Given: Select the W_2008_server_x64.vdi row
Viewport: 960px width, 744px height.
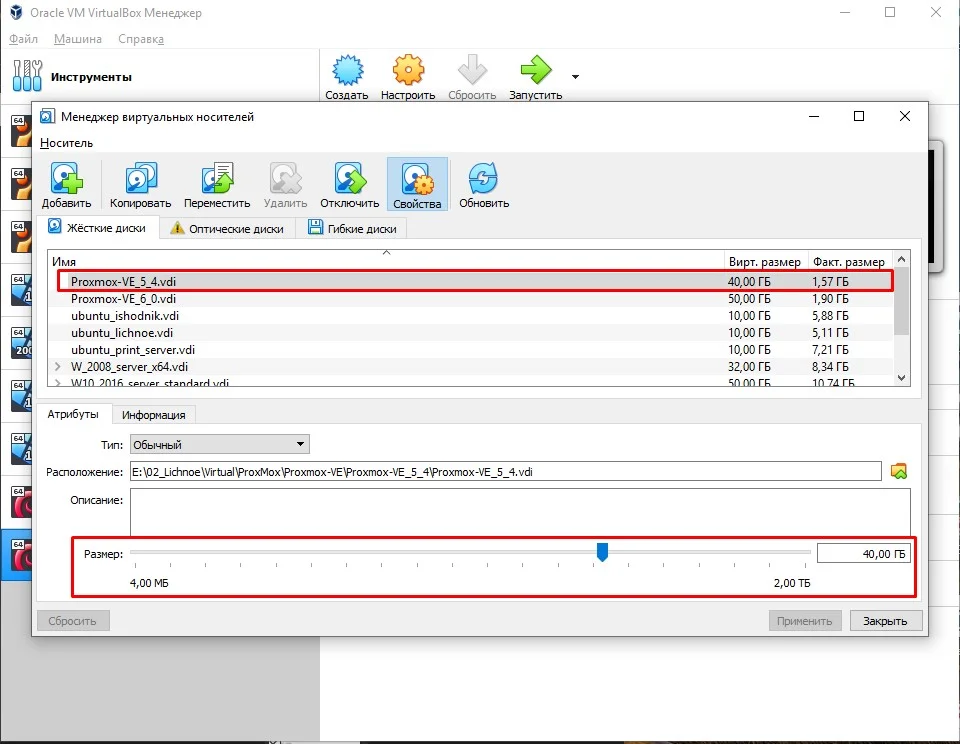Looking at the screenshot, I should pyautogui.click(x=470, y=367).
